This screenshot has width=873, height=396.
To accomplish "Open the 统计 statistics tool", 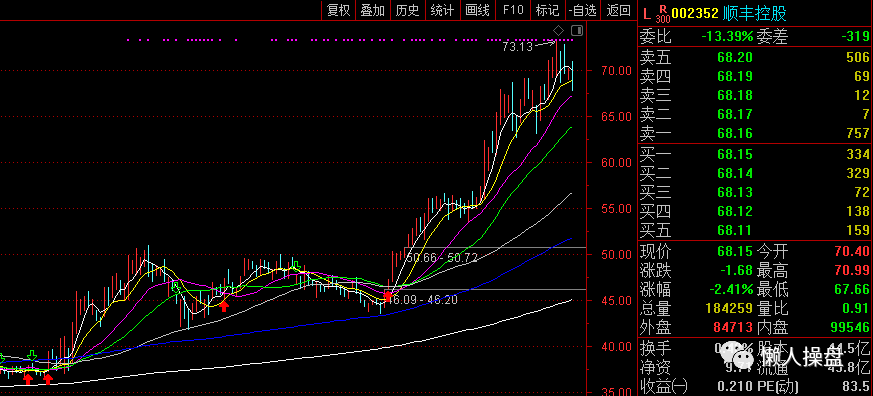I will click(442, 9).
